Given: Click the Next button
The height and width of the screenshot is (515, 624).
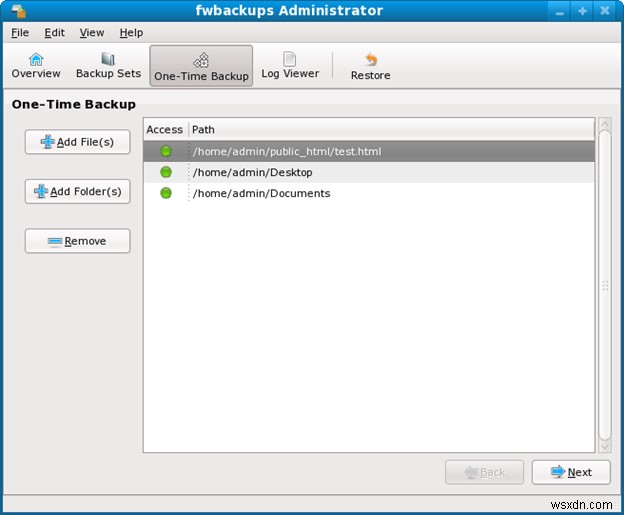Looking at the screenshot, I should pyautogui.click(x=571, y=472).
